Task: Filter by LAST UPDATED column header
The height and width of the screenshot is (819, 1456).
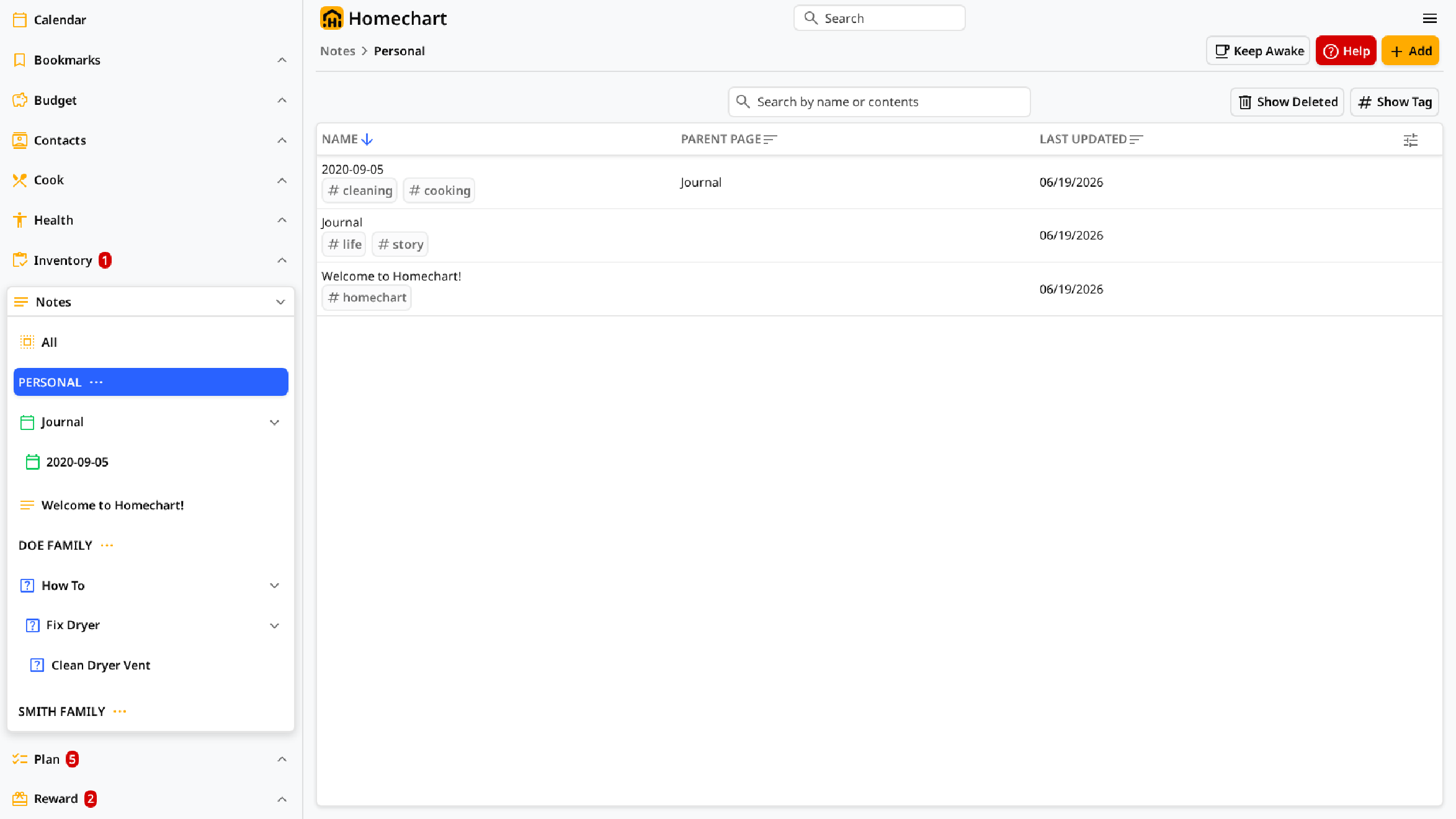Action: click(x=1091, y=140)
